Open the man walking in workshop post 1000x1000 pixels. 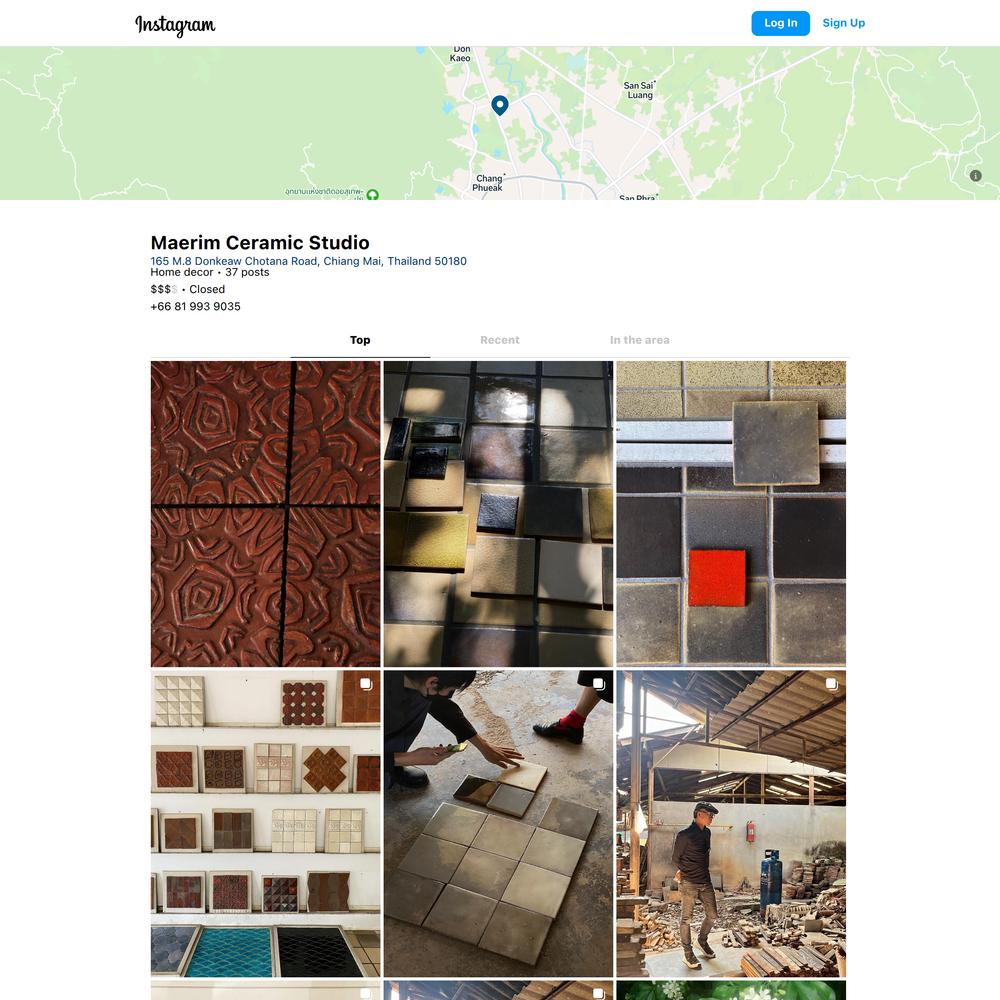(731, 823)
